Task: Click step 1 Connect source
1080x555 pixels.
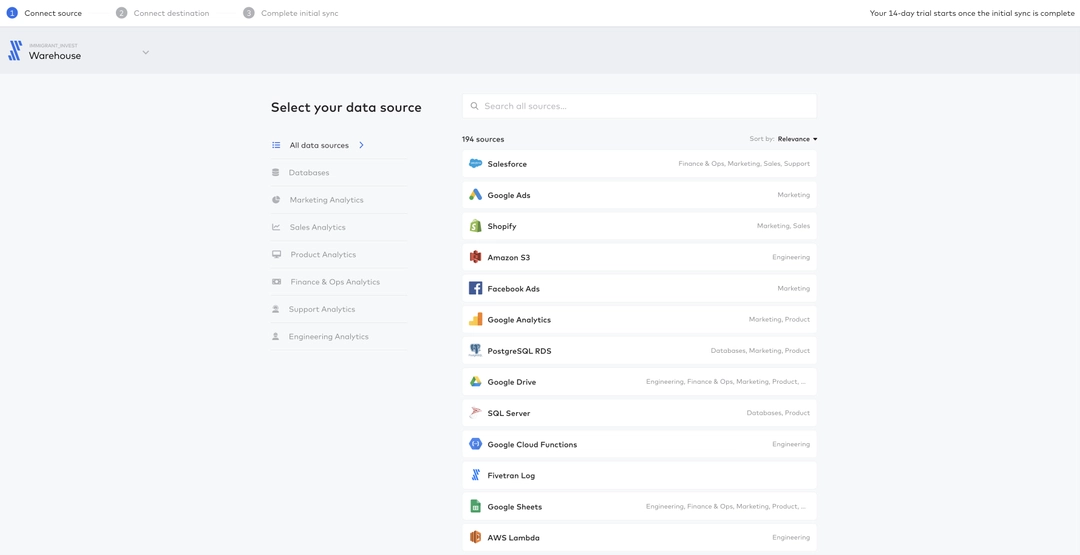Action: pyautogui.click(x=44, y=13)
